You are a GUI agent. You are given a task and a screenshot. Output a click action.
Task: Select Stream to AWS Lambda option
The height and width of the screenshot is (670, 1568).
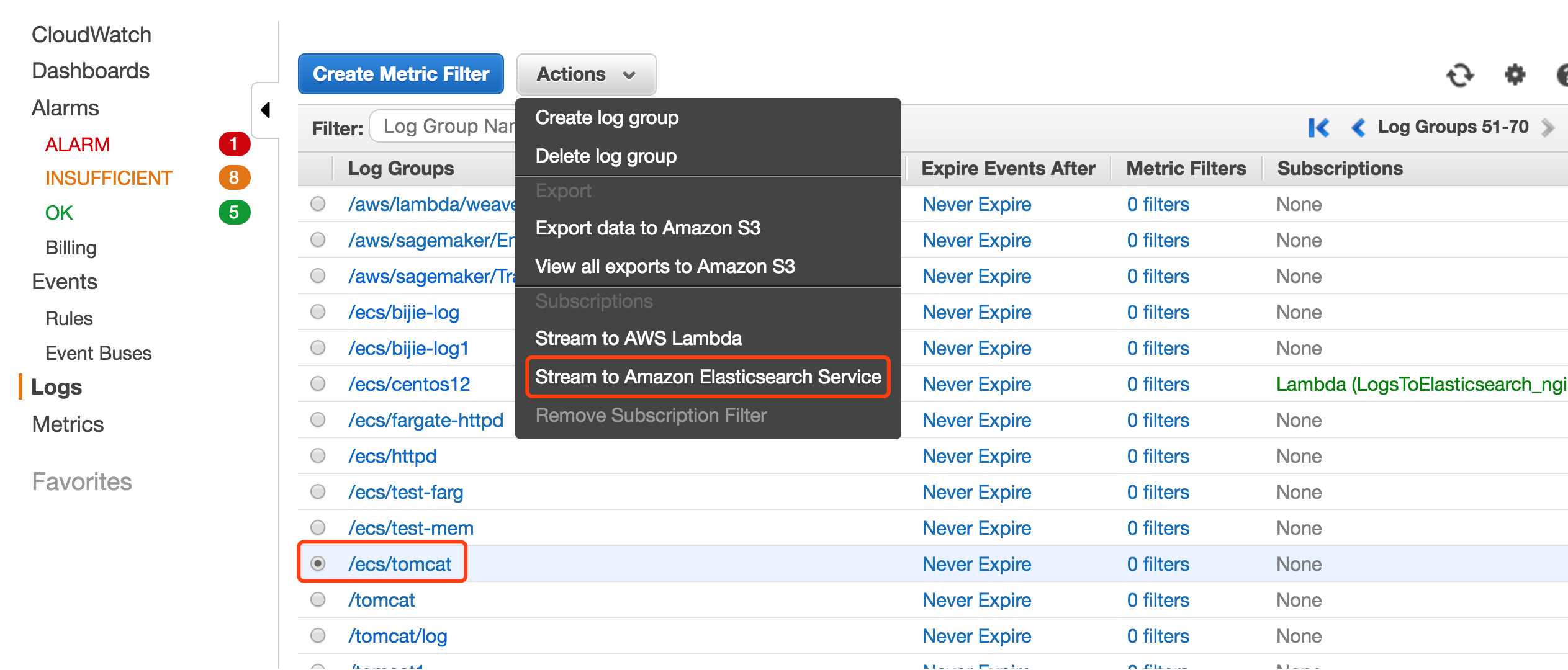(x=638, y=339)
